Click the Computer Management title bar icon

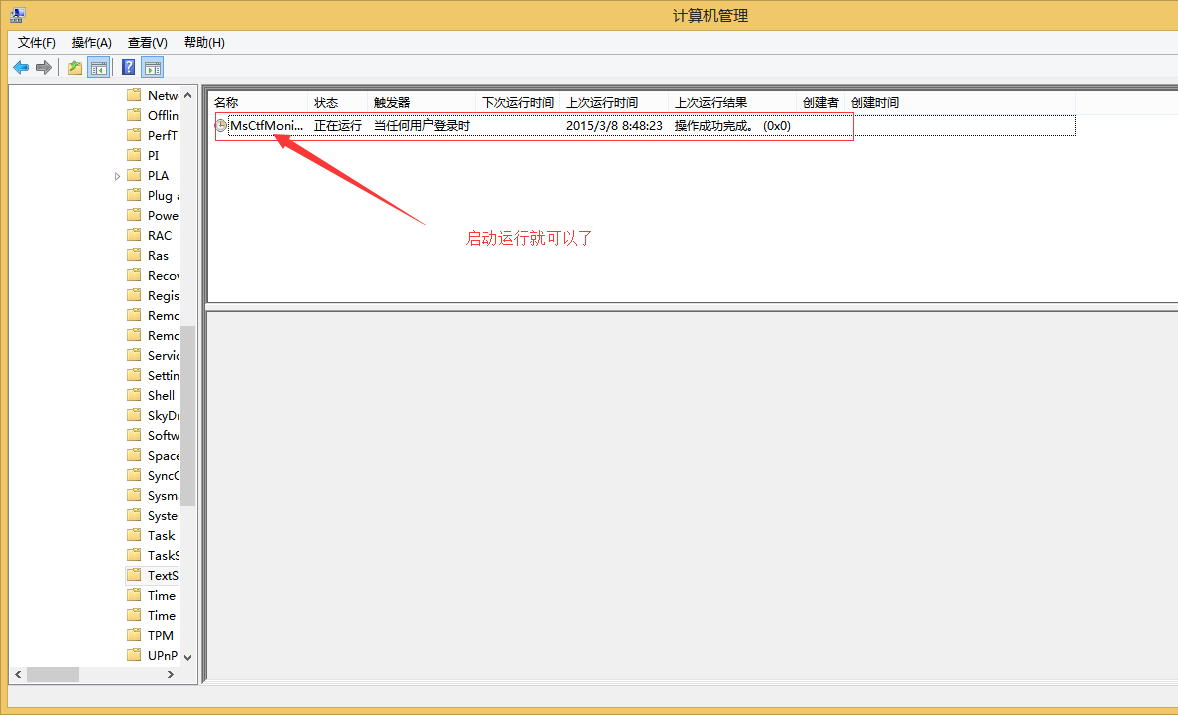click(18, 15)
